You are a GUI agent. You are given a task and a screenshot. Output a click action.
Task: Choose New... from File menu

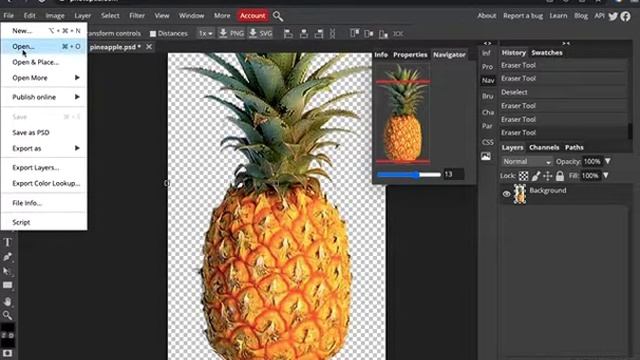44,31
